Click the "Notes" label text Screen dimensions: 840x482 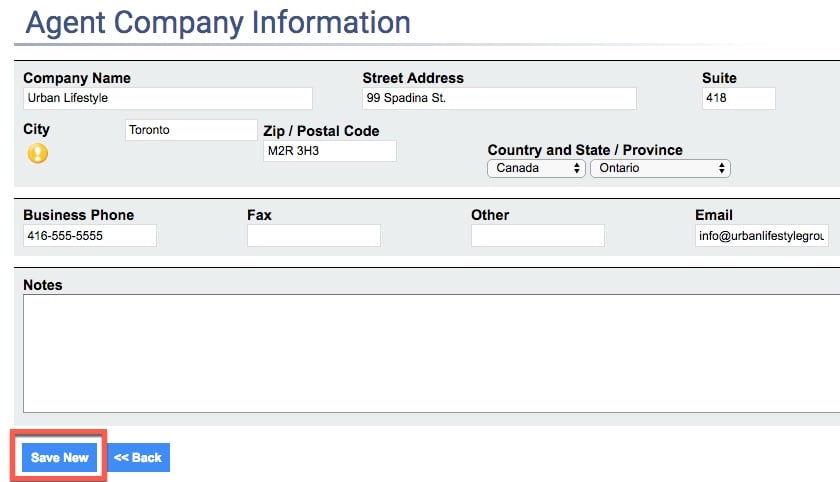[x=43, y=285]
